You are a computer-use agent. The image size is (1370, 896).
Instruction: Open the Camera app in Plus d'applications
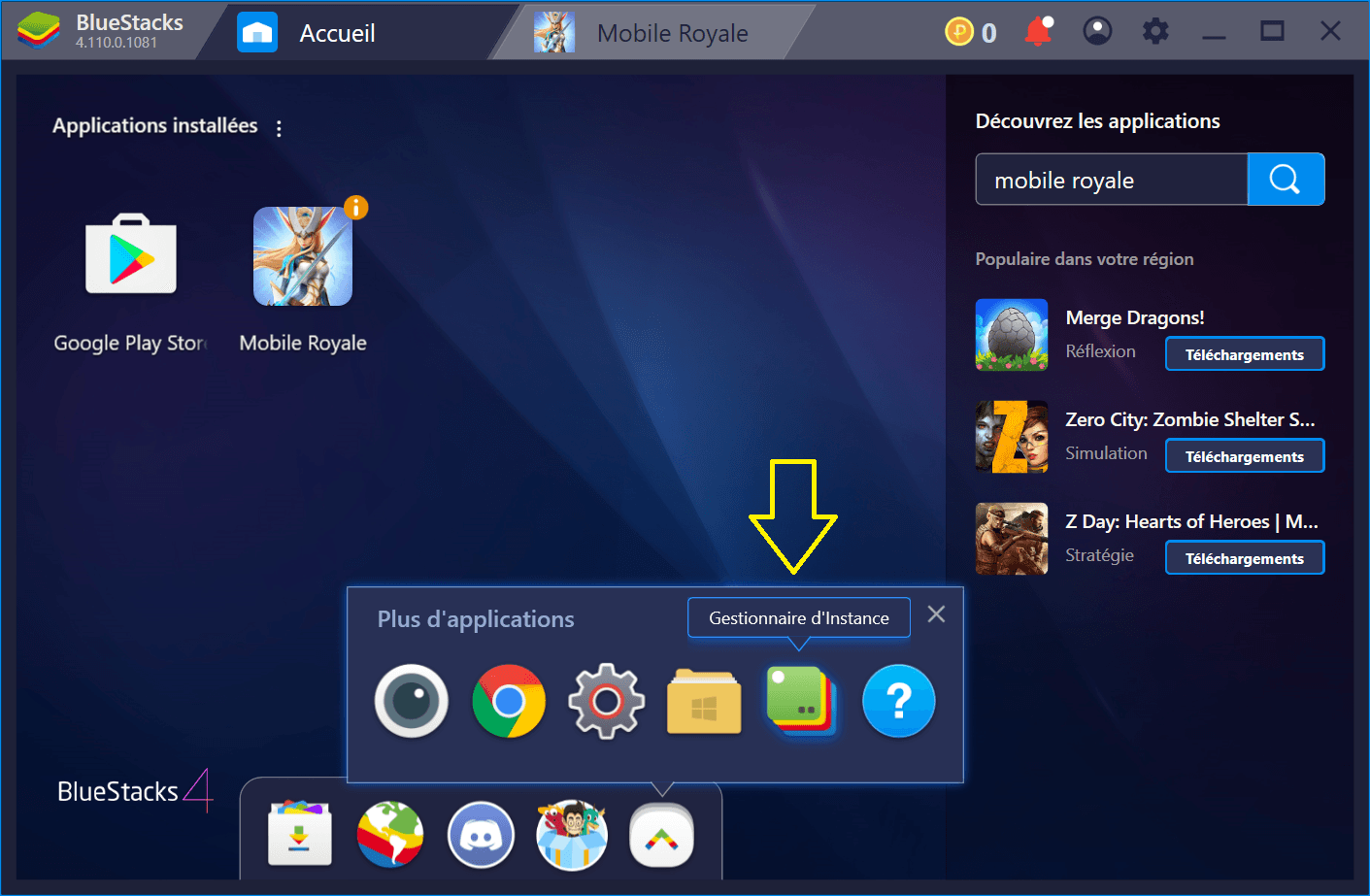point(412,701)
